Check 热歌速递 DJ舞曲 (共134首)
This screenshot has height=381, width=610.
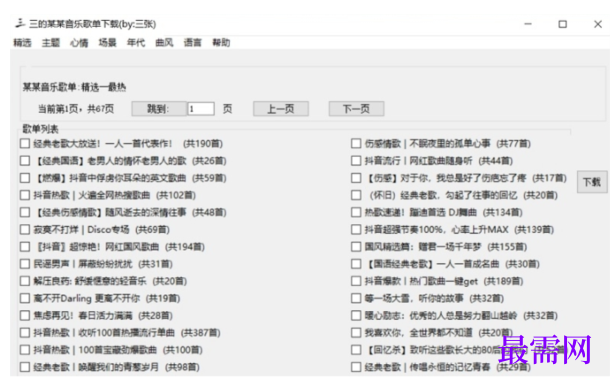click(x=356, y=212)
